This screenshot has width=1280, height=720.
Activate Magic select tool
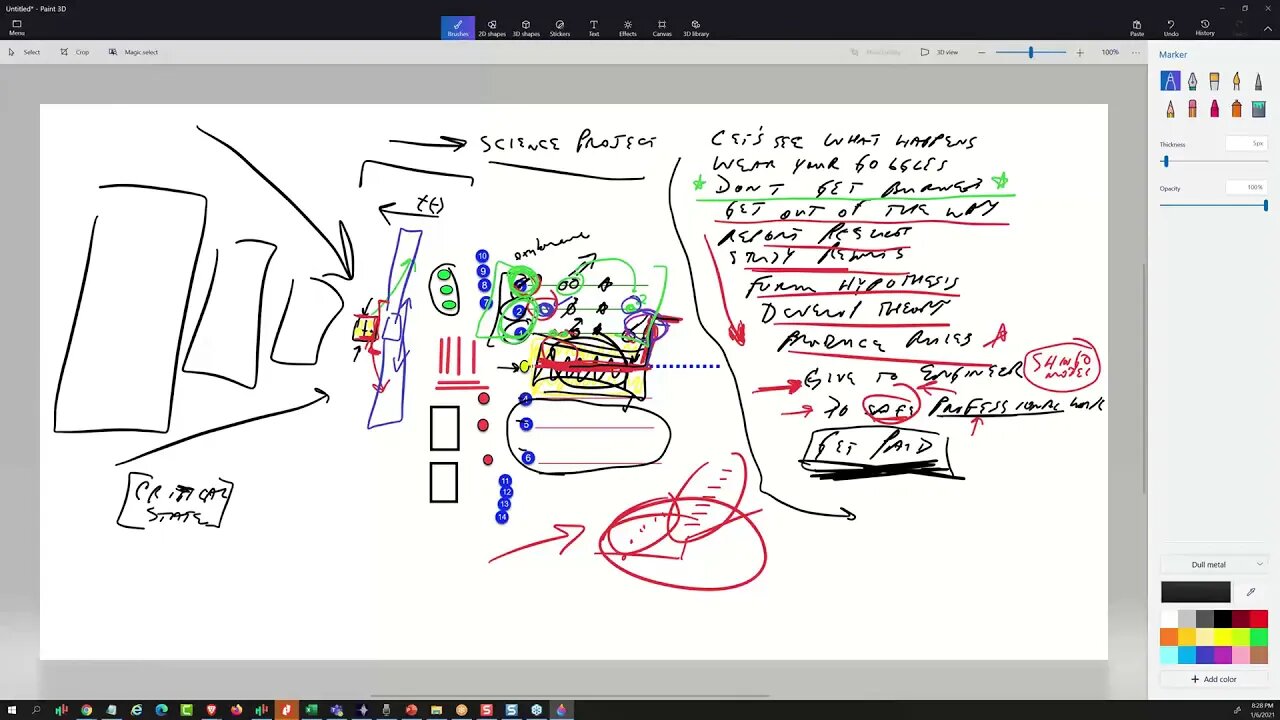click(133, 52)
